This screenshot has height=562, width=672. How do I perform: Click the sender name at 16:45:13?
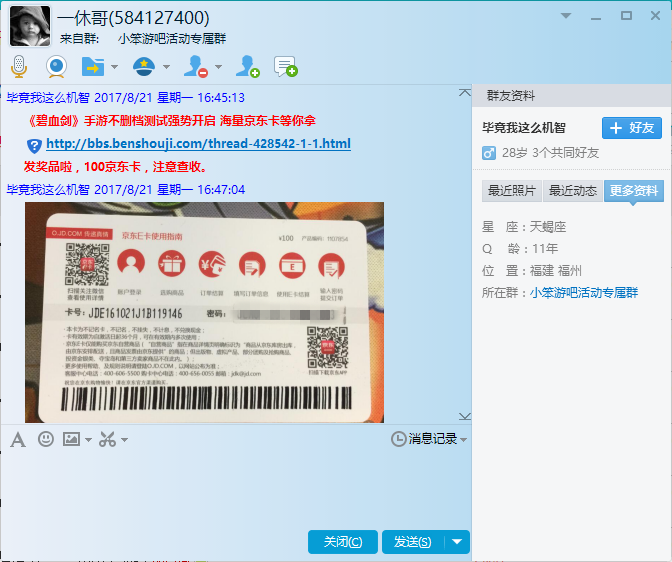pos(48,98)
